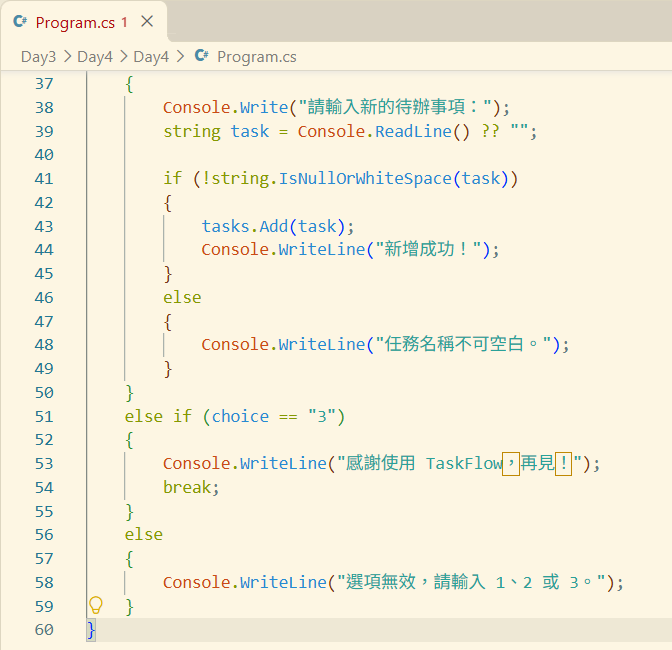Viewport: 672px width, 650px height.
Task: Click line number 41 in gutter
Action: pyautogui.click(x=44, y=179)
